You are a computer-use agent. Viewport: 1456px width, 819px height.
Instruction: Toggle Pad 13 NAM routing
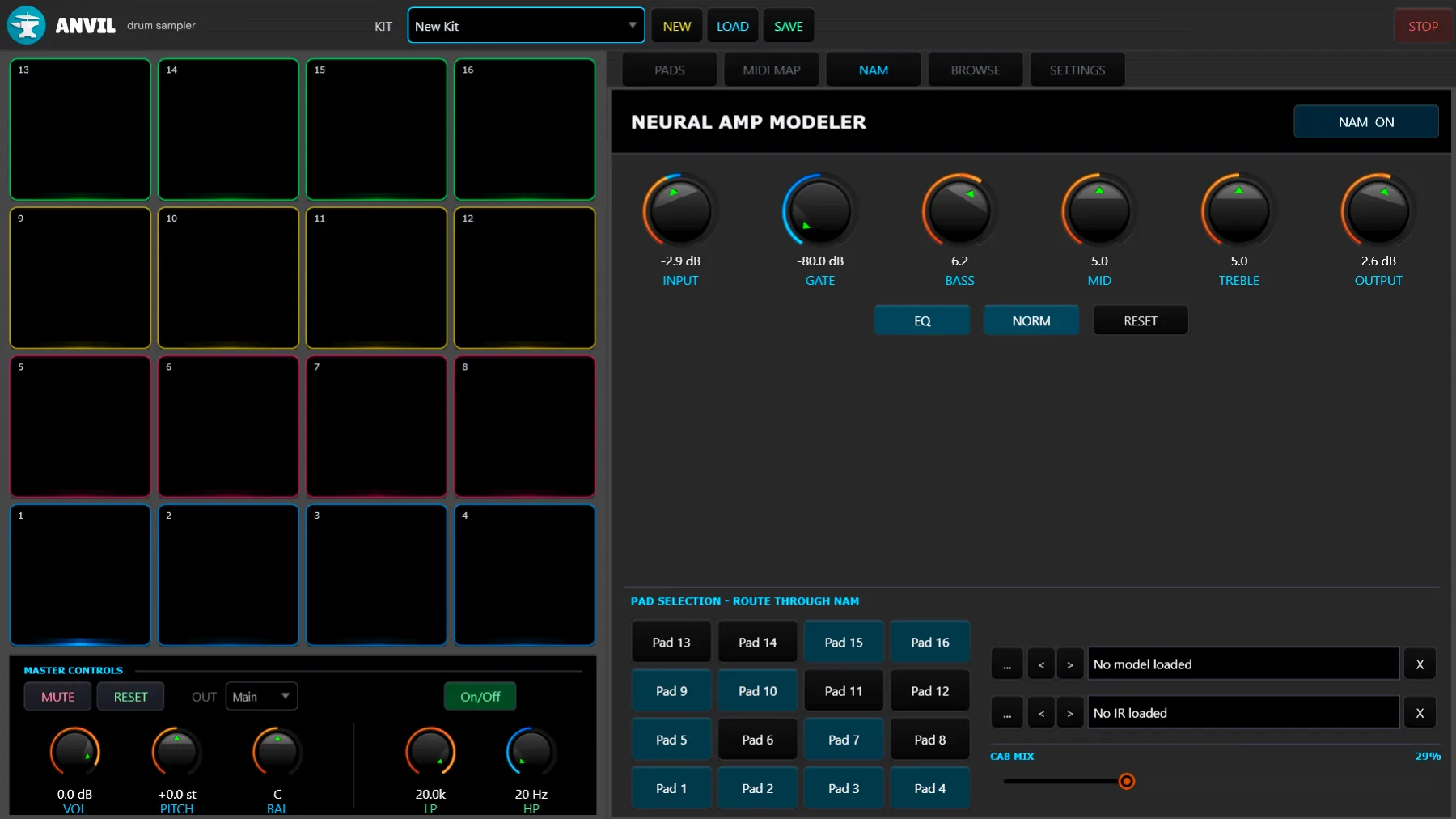click(671, 643)
